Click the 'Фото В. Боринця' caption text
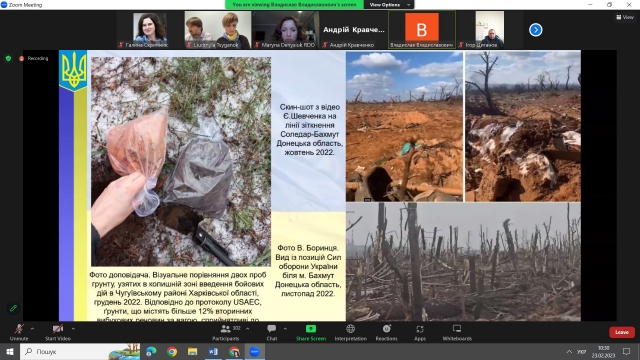The height and width of the screenshot is (360, 640). [x=308, y=271]
